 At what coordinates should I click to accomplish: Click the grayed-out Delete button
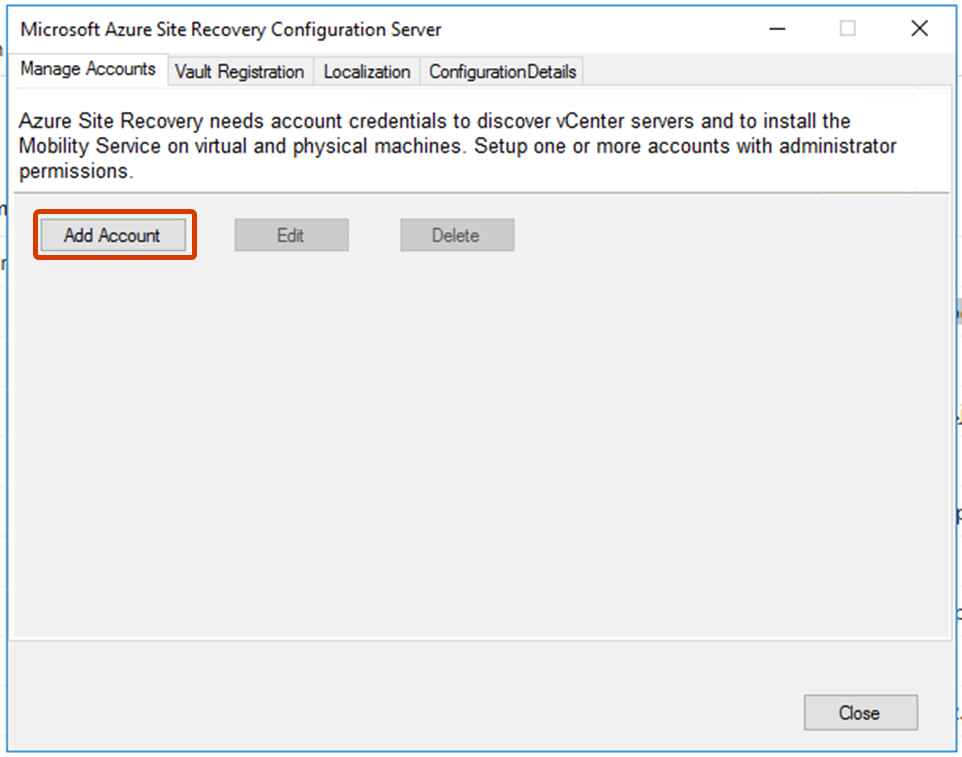point(456,235)
